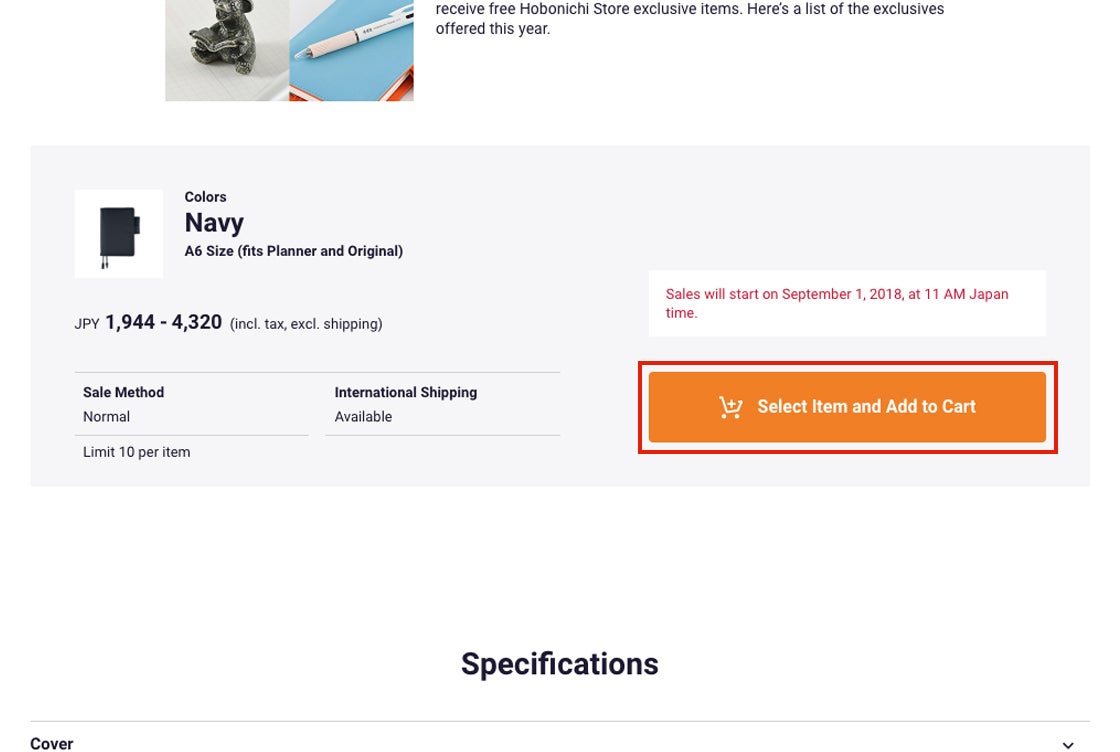Click the A6 Size fits Planner text
The image size is (1120, 752).
pyautogui.click(x=293, y=251)
